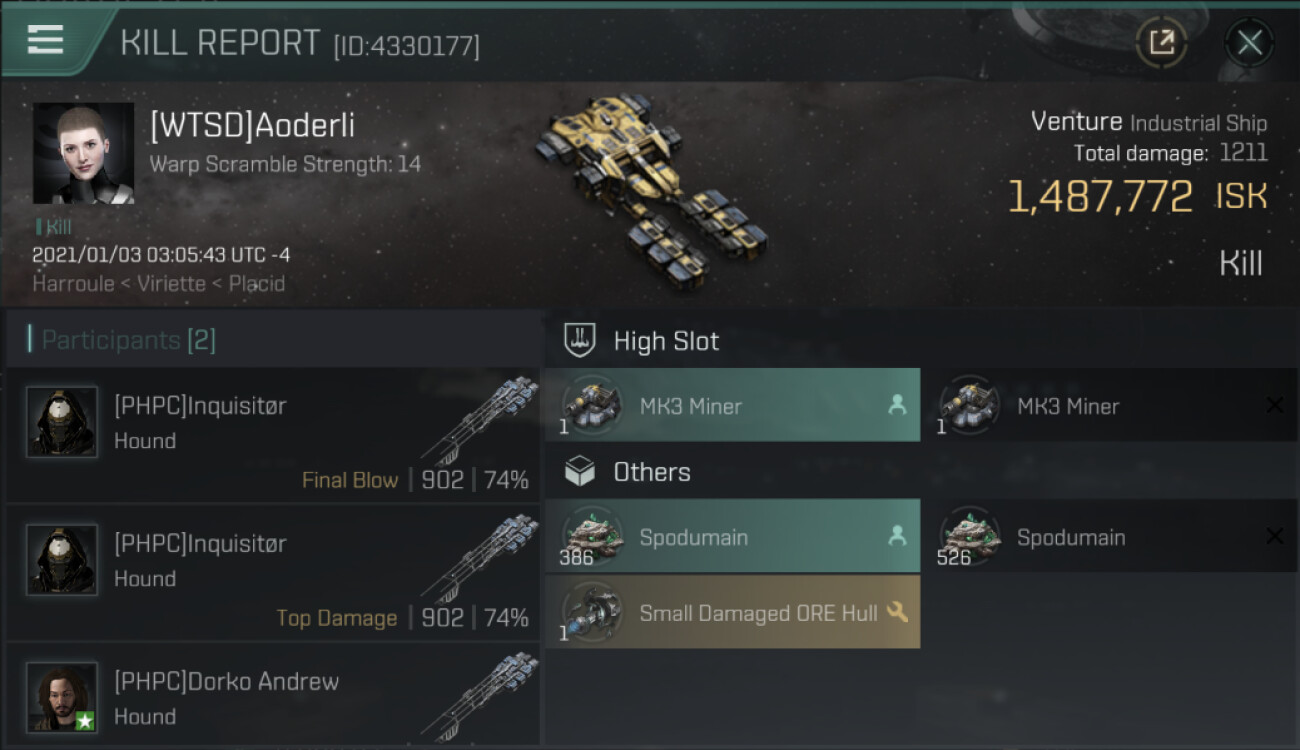
Task: Open Inquisitør Final Blow participant entry
Action: coord(274,435)
